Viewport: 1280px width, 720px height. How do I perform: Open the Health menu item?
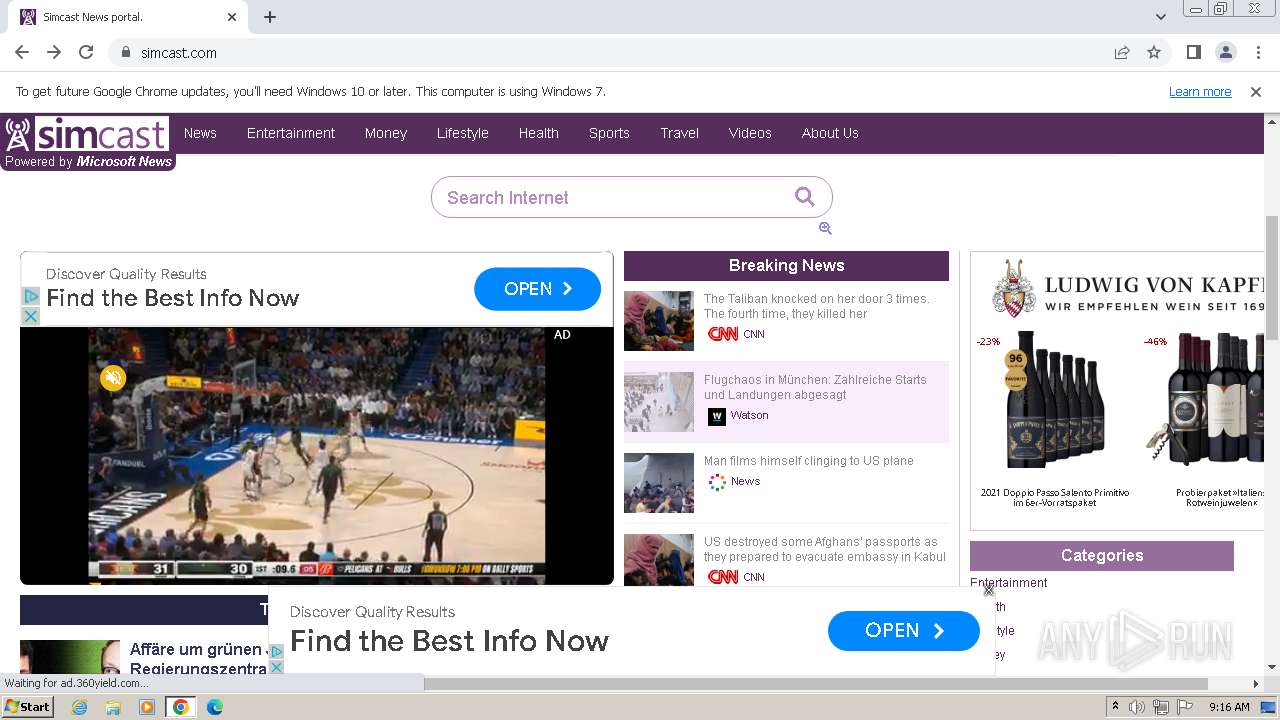[539, 133]
